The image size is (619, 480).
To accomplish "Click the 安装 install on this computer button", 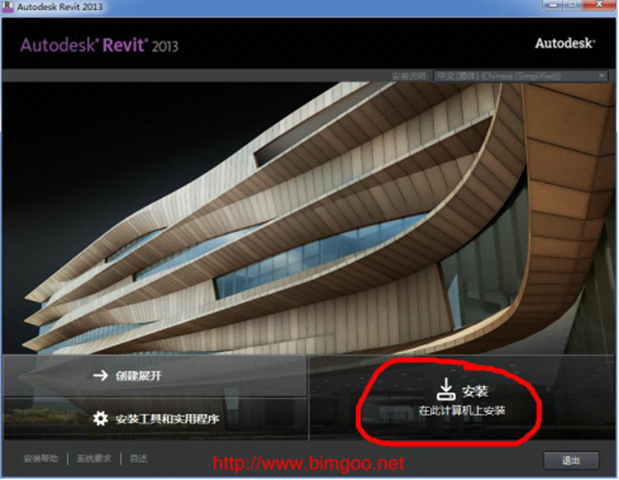I will [462, 398].
